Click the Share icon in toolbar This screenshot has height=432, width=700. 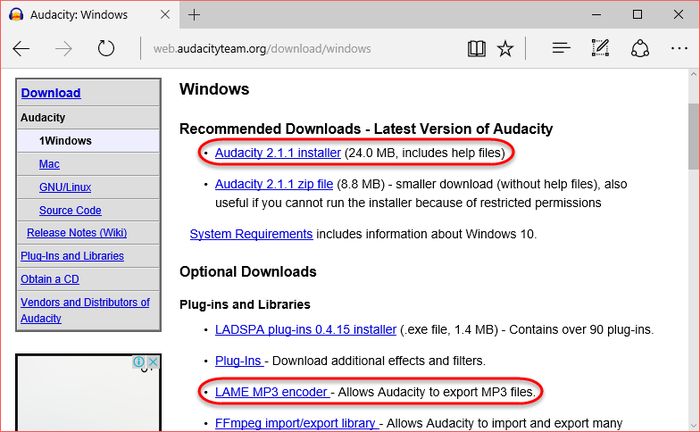(x=639, y=48)
